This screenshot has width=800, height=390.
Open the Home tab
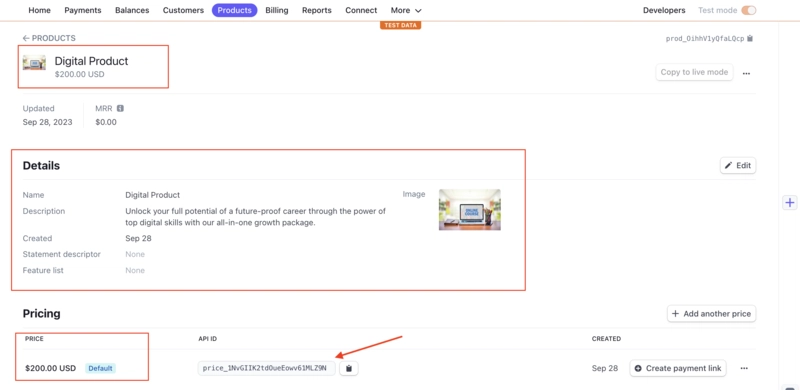coord(39,10)
